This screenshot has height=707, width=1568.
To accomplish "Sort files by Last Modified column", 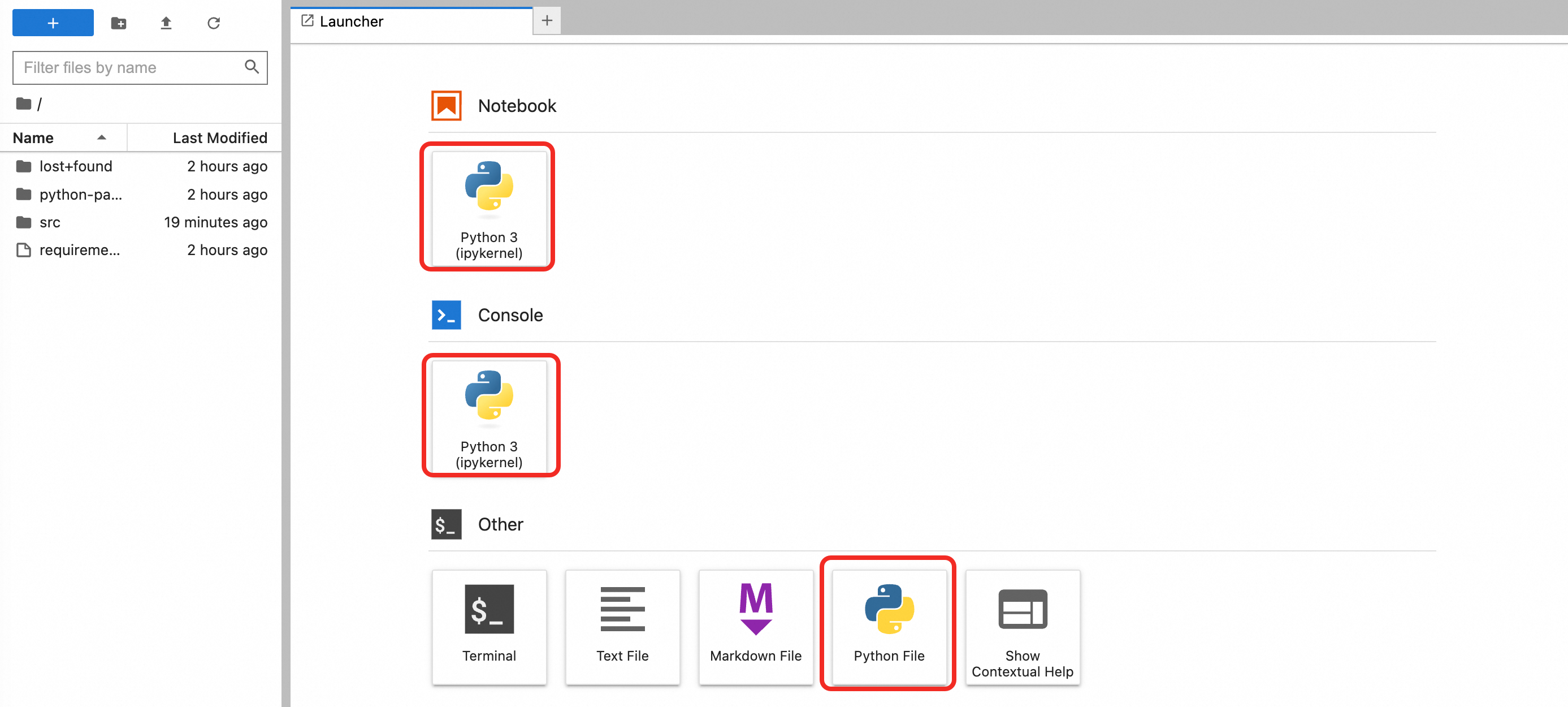I will tap(219, 137).
